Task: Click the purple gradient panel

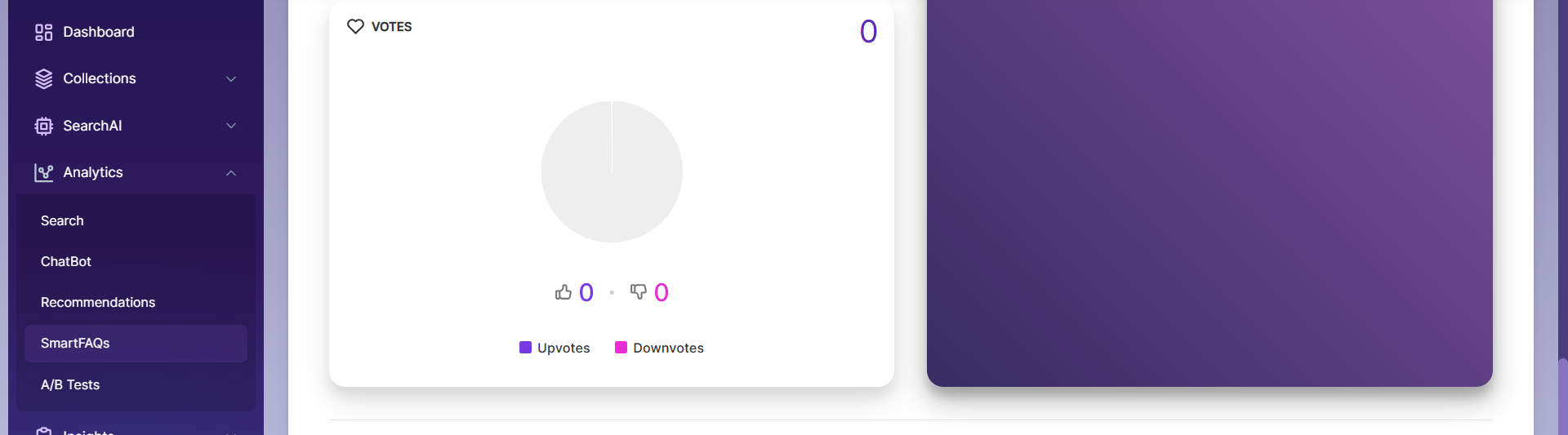Action: click(1209, 193)
